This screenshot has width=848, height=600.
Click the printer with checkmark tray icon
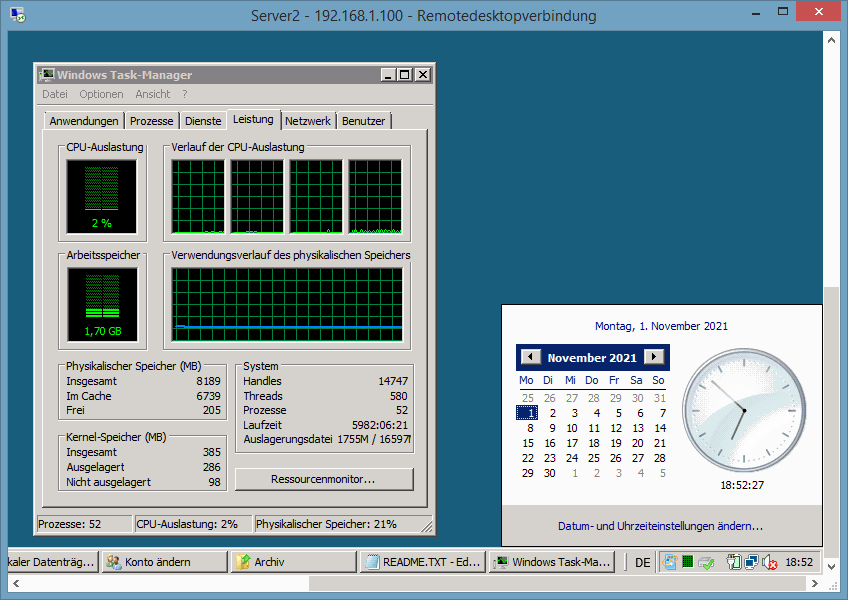[x=706, y=563]
